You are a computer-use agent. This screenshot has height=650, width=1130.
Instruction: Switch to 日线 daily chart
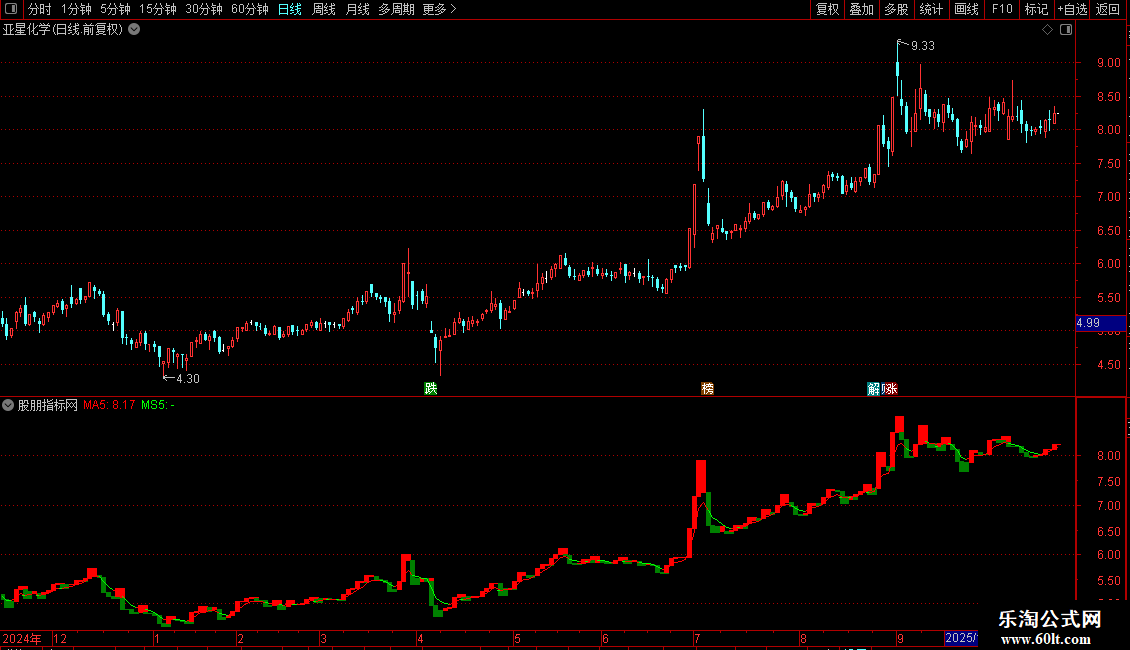(290, 9)
